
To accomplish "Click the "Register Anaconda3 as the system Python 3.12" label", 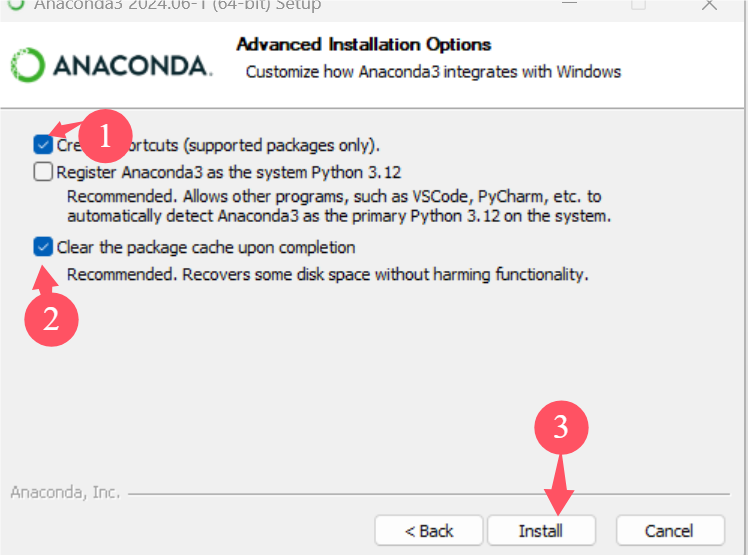I will (x=229, y=172).
